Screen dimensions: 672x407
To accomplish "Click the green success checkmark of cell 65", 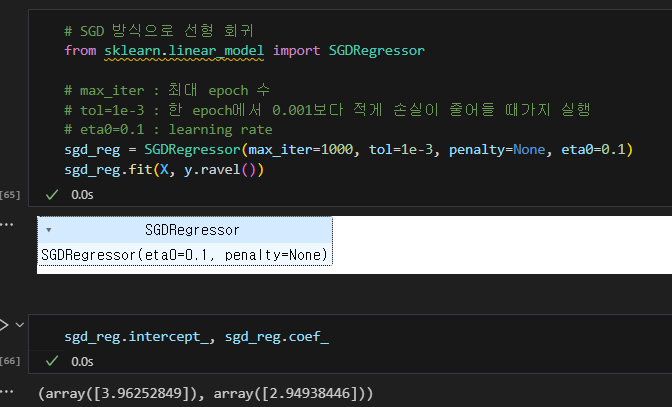I will point(52,195).
